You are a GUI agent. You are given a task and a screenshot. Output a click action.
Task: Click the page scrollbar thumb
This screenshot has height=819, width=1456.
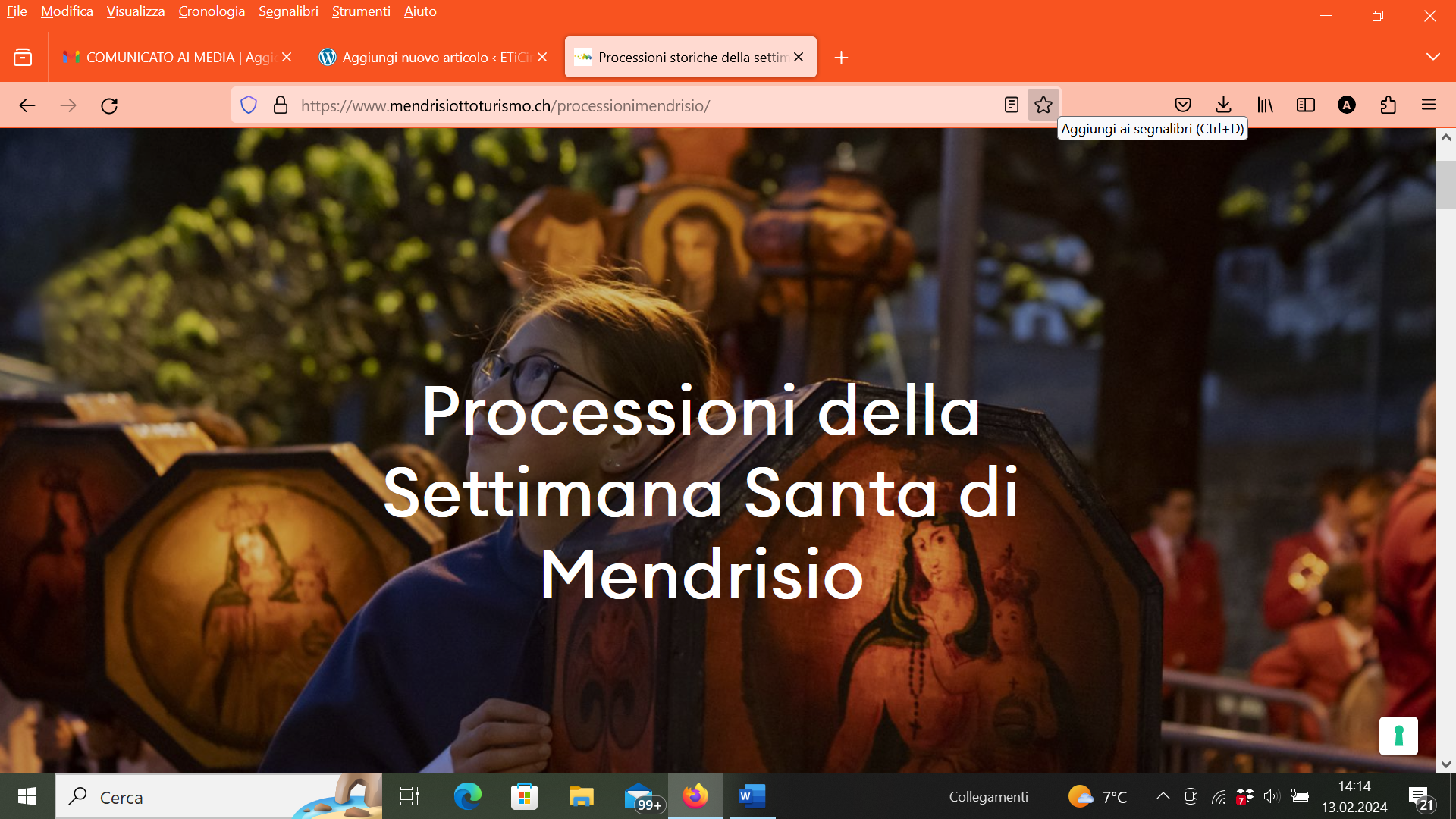1445,184
